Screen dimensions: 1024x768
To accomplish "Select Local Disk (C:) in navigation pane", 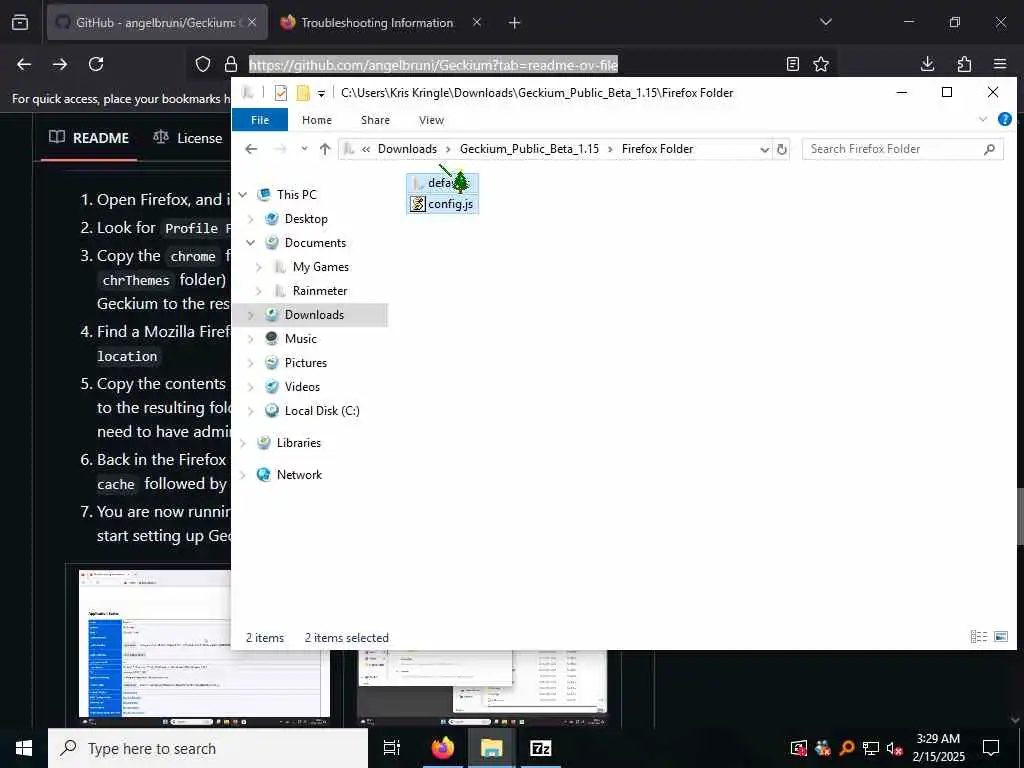I will (x=322, y=411).
